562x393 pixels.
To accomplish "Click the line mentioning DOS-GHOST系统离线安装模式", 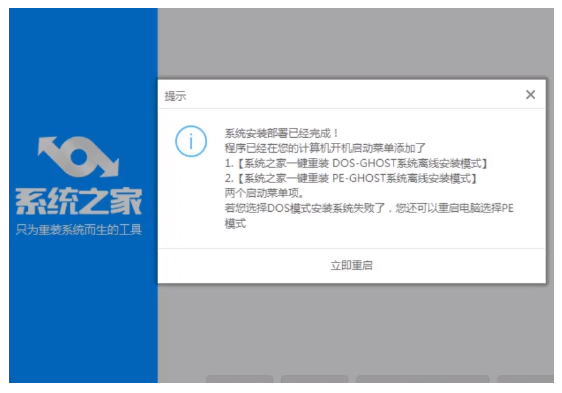I will coord(356,164).
